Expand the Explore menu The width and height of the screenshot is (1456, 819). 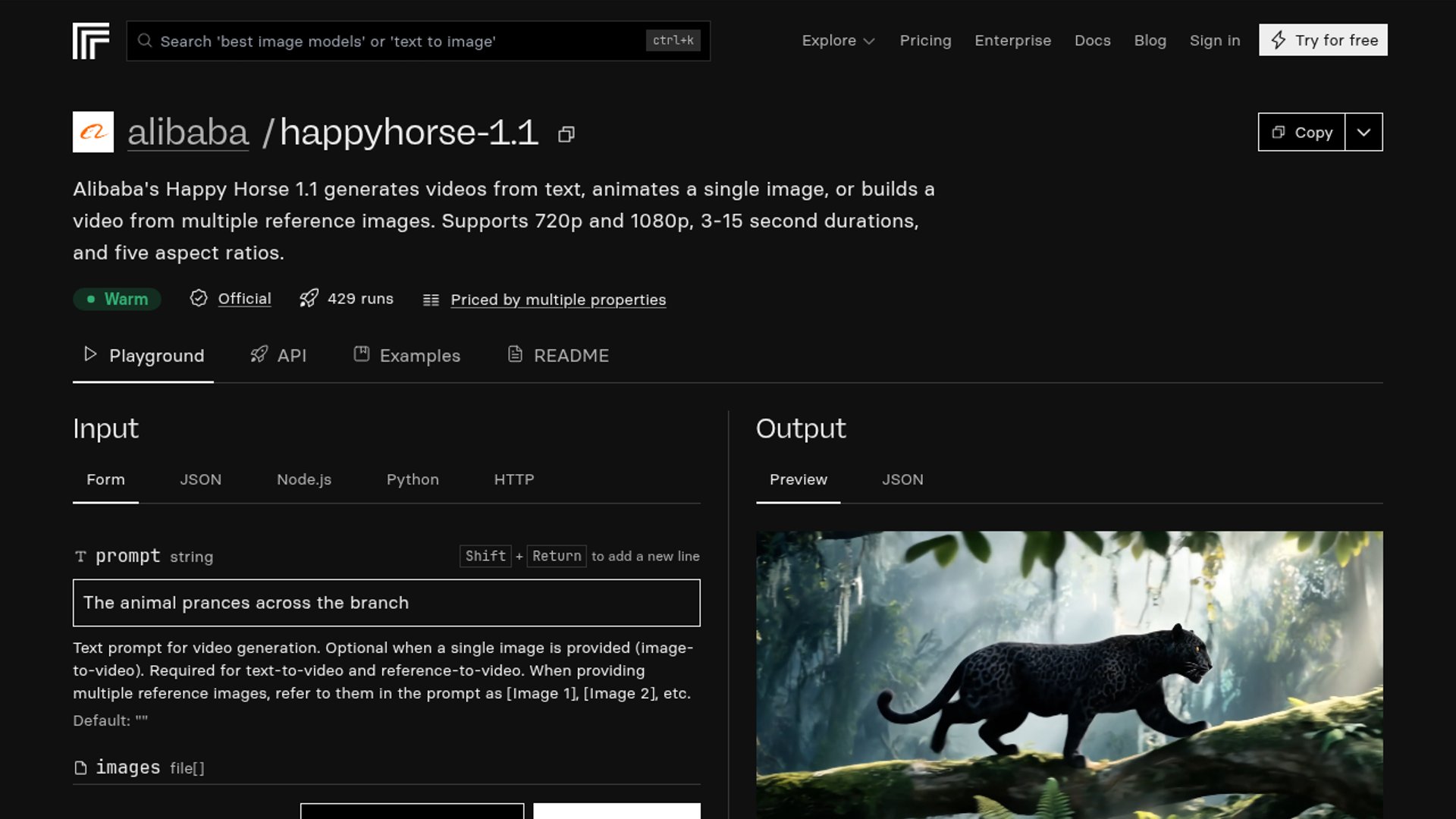(838, 41)
